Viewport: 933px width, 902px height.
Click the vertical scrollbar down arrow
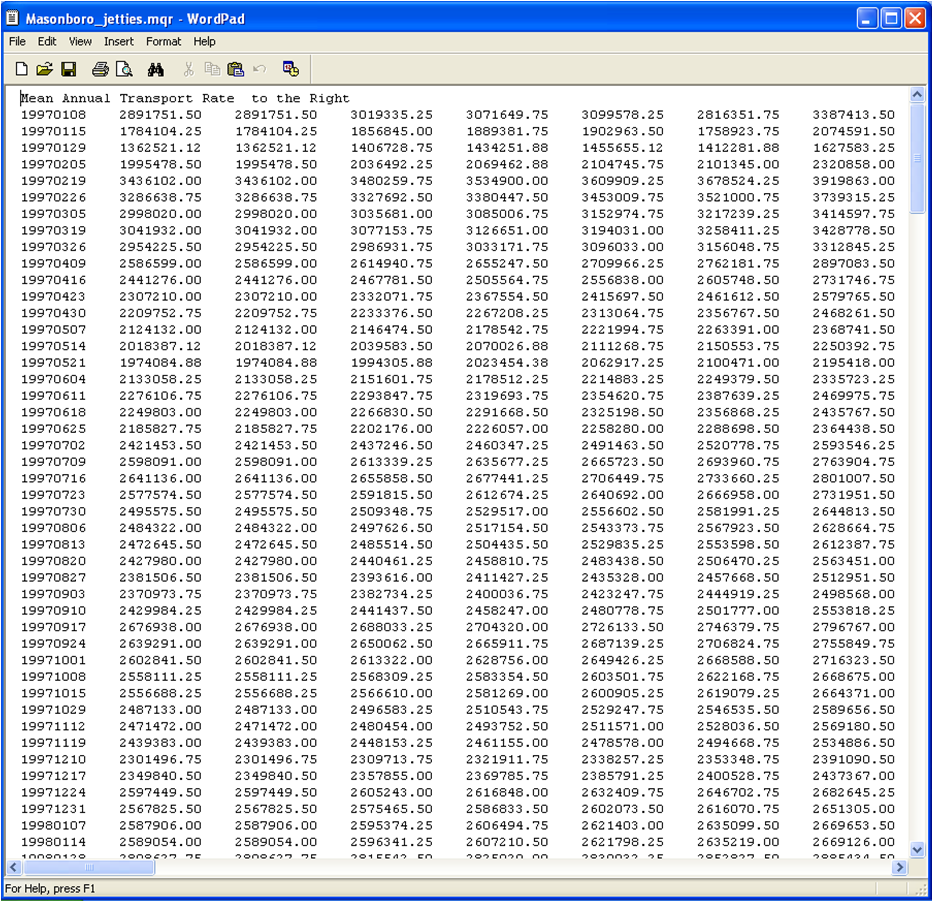click(918, 850)
